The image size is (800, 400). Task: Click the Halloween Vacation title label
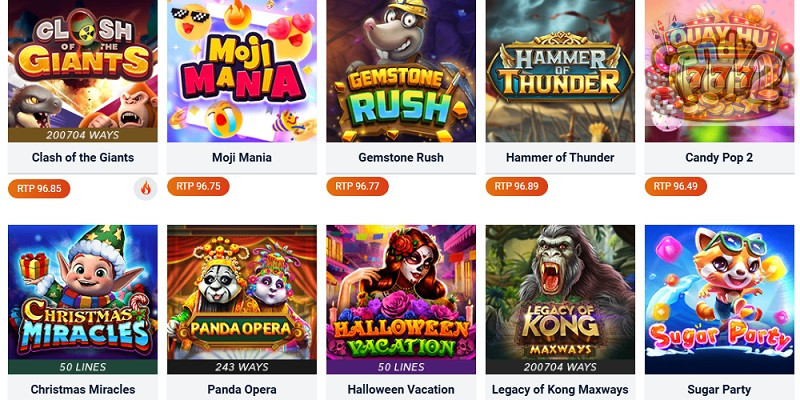coord(401,390)
